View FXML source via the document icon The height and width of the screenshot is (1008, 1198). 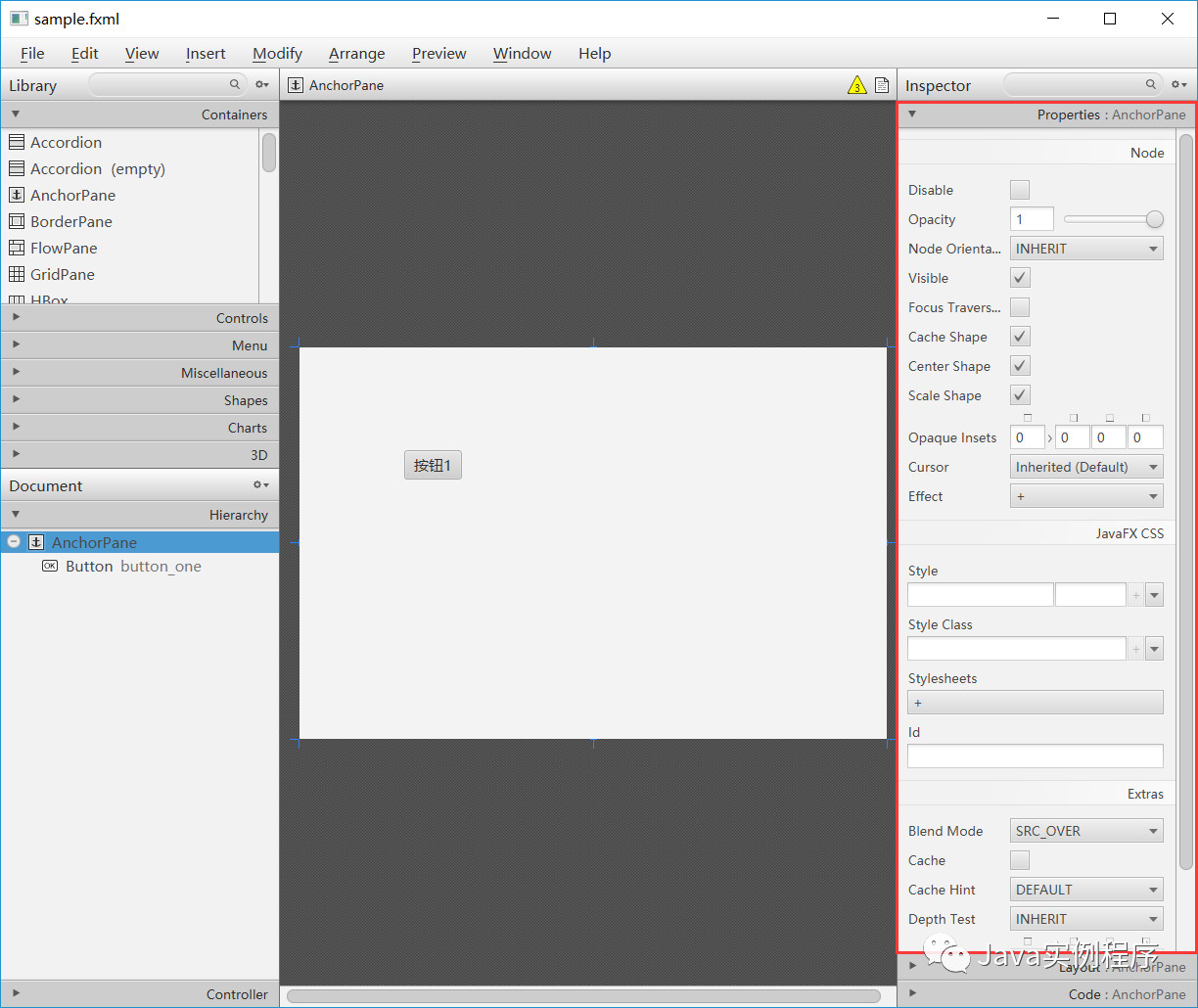click(881, 85)
